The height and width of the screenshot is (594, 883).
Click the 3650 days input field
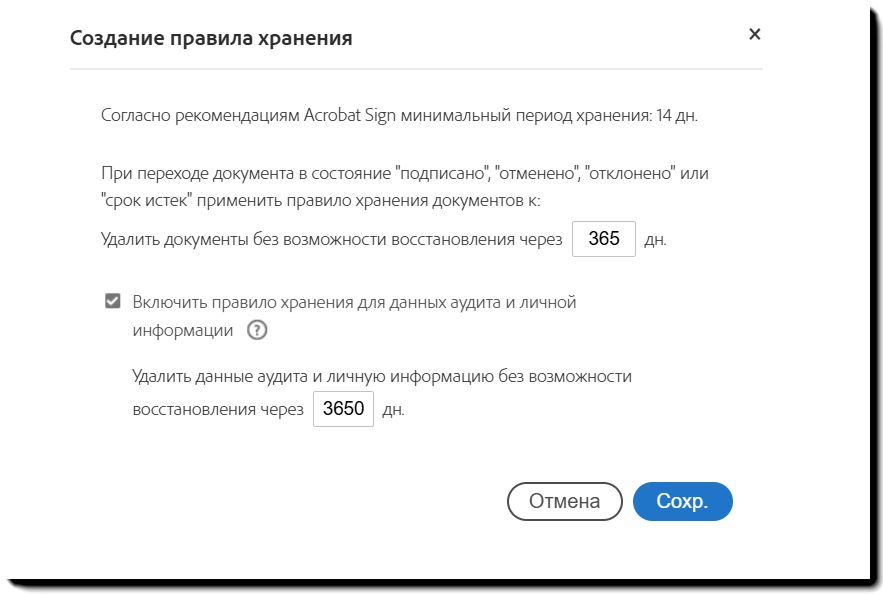pos(343,409)
